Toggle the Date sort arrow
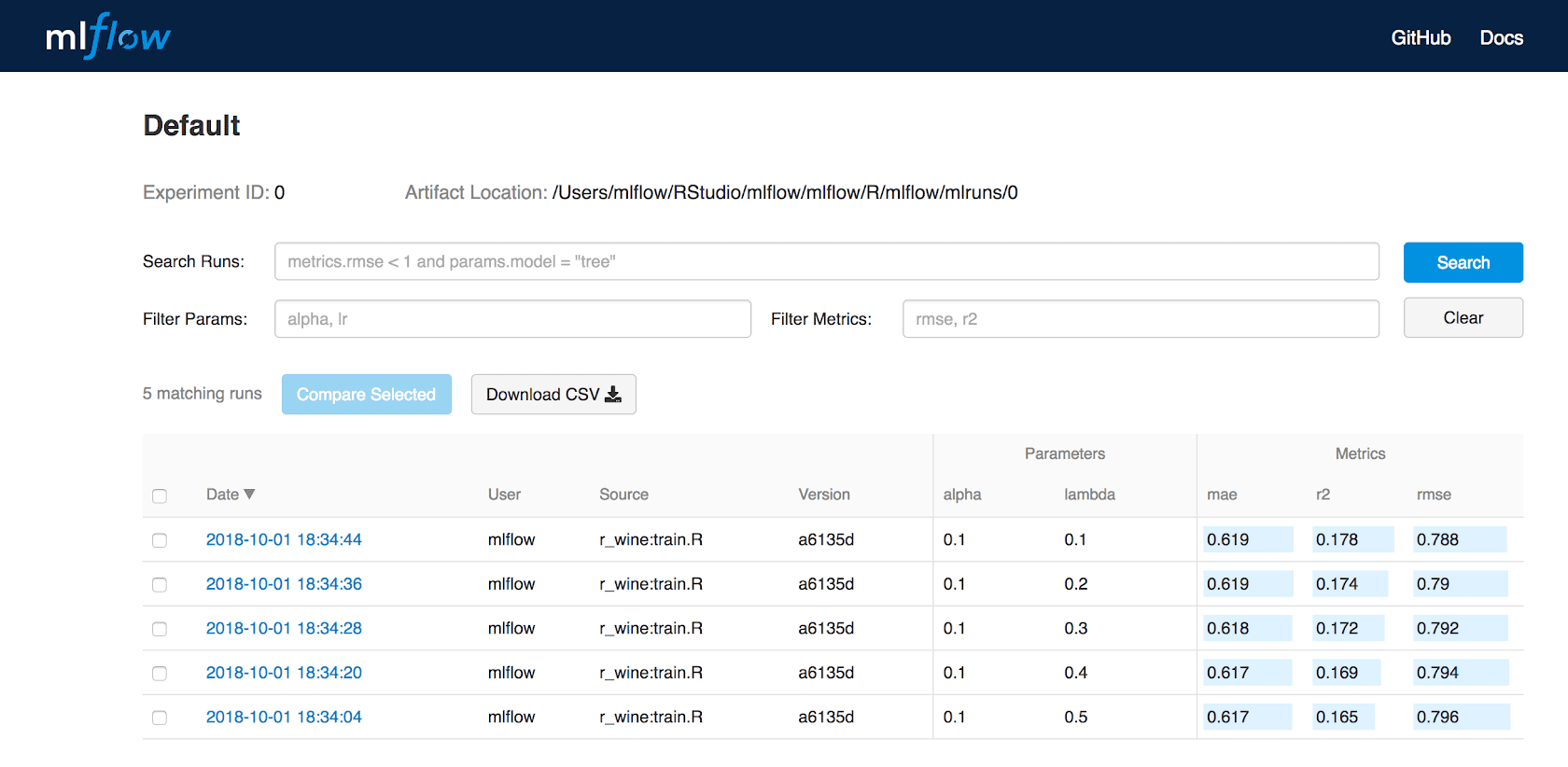 click(x=249, y=495)
